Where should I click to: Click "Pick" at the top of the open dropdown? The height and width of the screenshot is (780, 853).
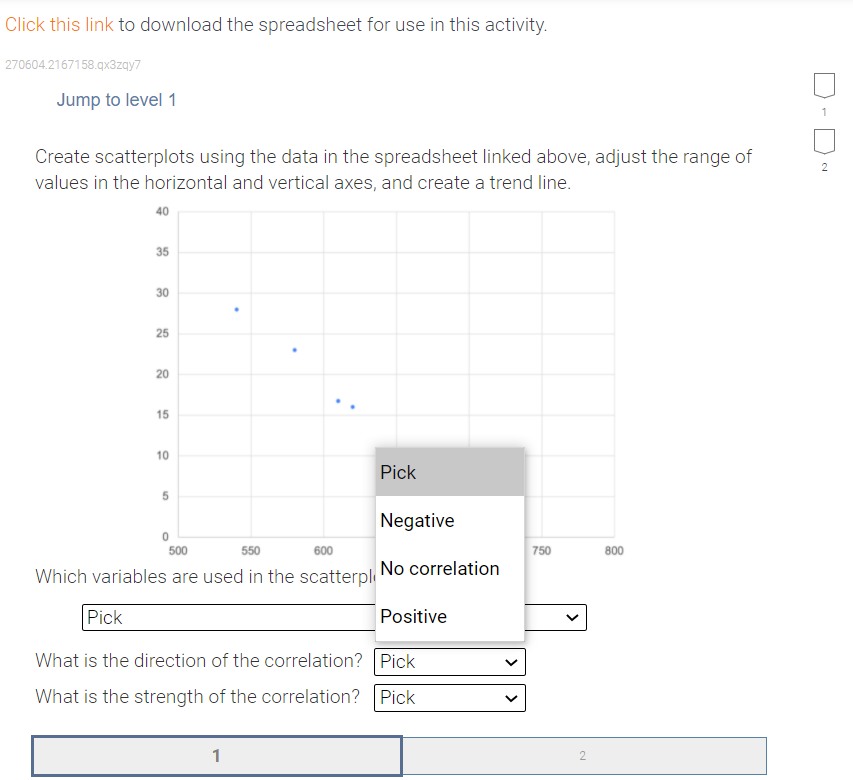tap(397, 472)
